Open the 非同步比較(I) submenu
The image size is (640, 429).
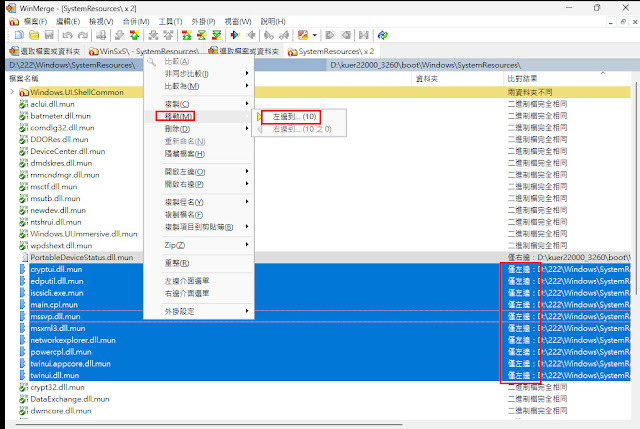(200, 73)
